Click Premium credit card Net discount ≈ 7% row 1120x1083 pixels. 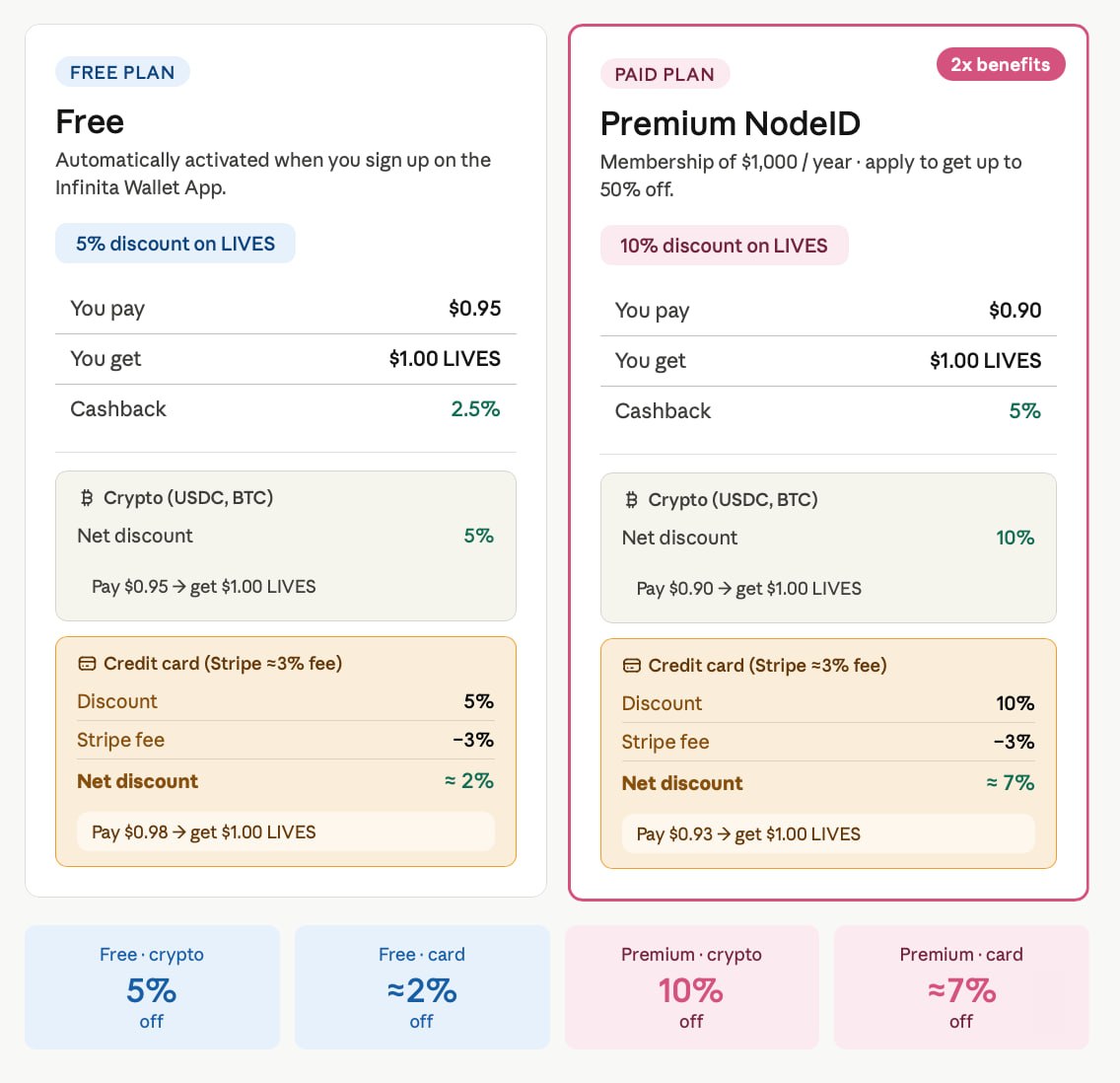(828, 783)
